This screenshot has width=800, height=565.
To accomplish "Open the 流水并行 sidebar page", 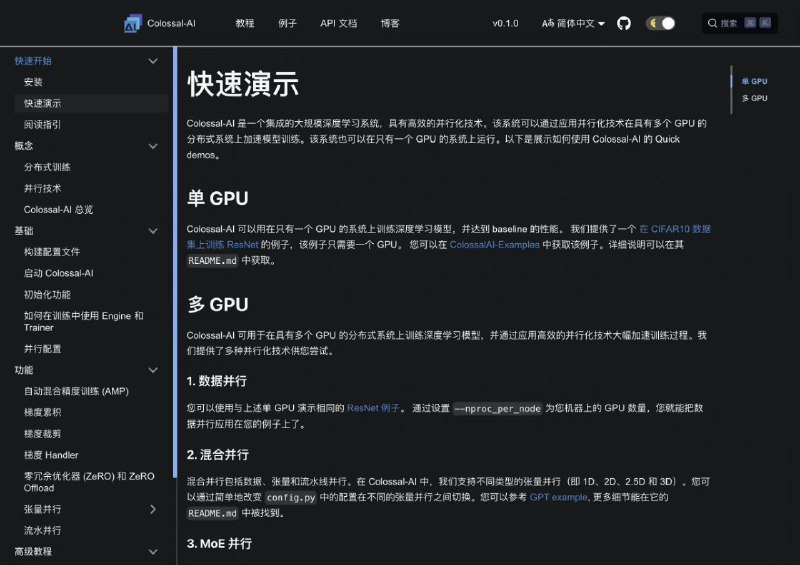I will pos(42,530).
